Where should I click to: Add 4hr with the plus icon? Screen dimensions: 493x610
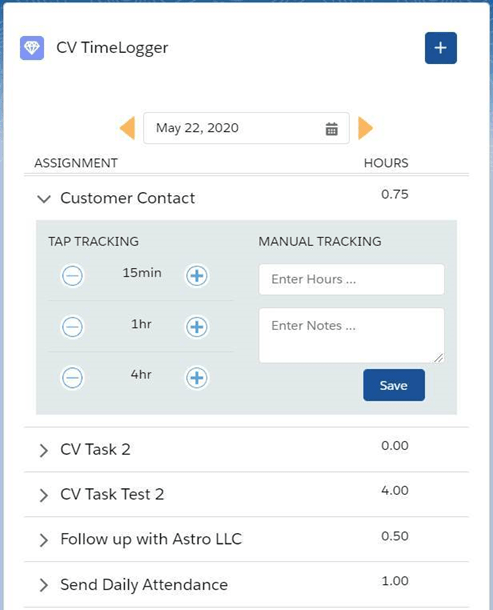click(x=196, y=378)
